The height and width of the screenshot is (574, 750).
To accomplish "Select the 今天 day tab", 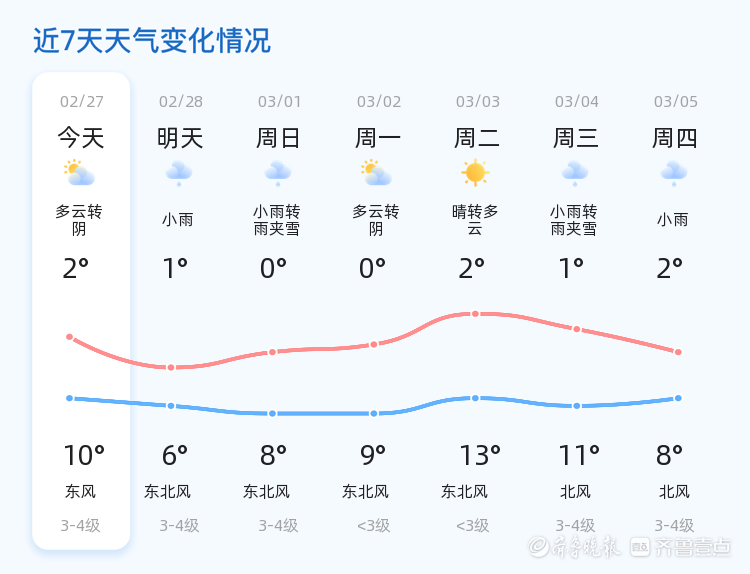I will click(80, 138).
